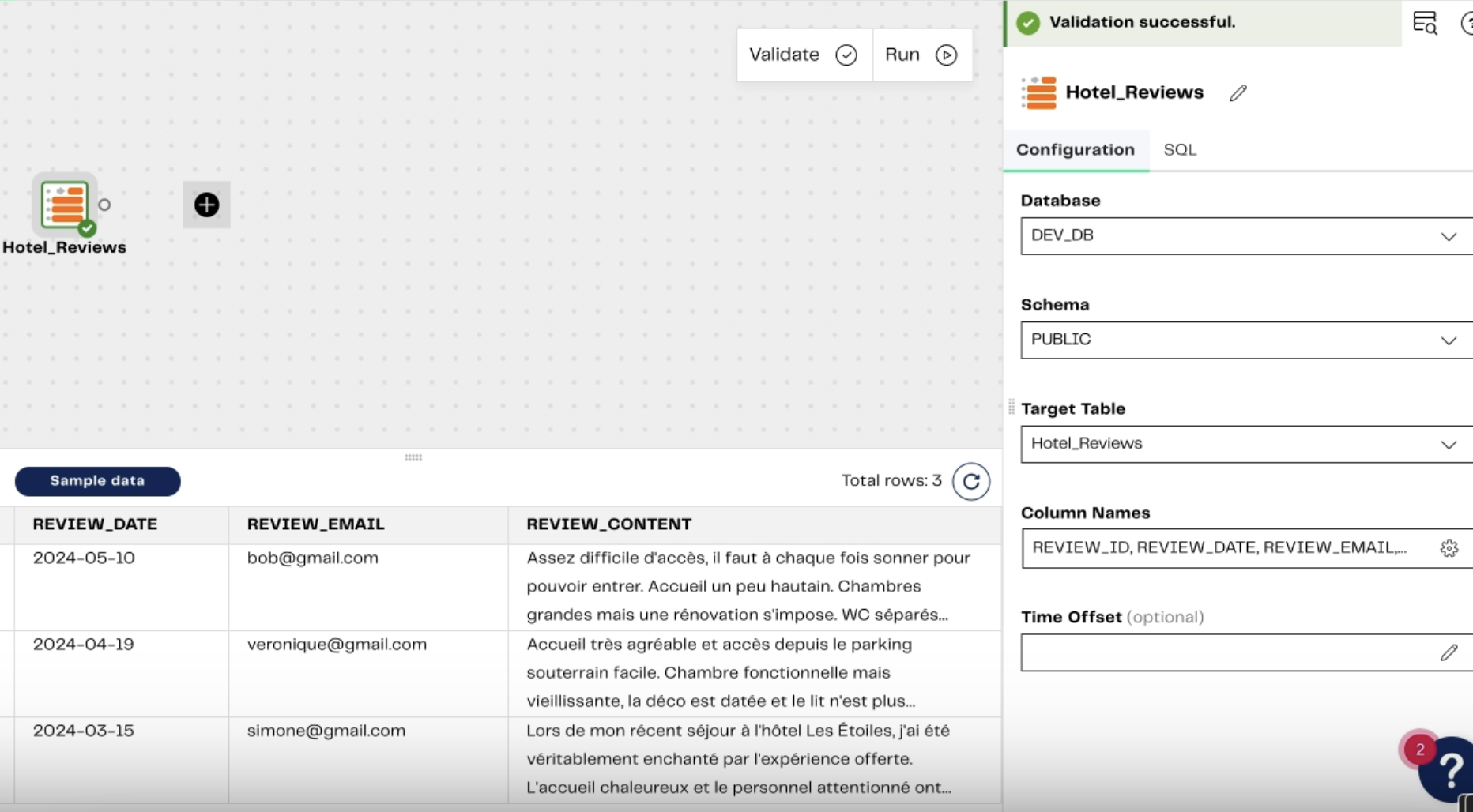
Task: Add a new component with plus icon
Action: click(206, 205)
